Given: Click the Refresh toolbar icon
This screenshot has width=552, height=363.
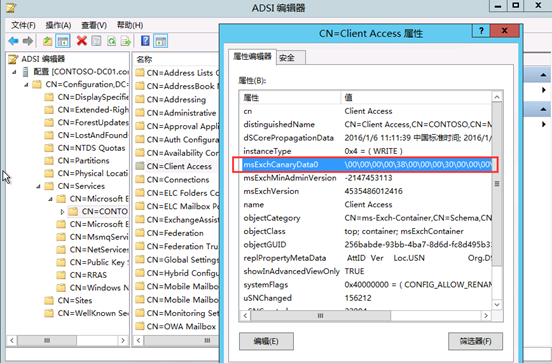Looking at the screenshot, I should click(111, 41).
